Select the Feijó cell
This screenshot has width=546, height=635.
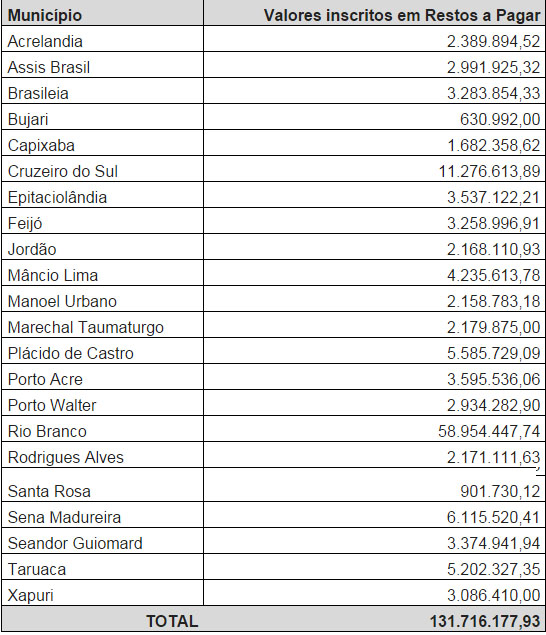tap(102, 221)
